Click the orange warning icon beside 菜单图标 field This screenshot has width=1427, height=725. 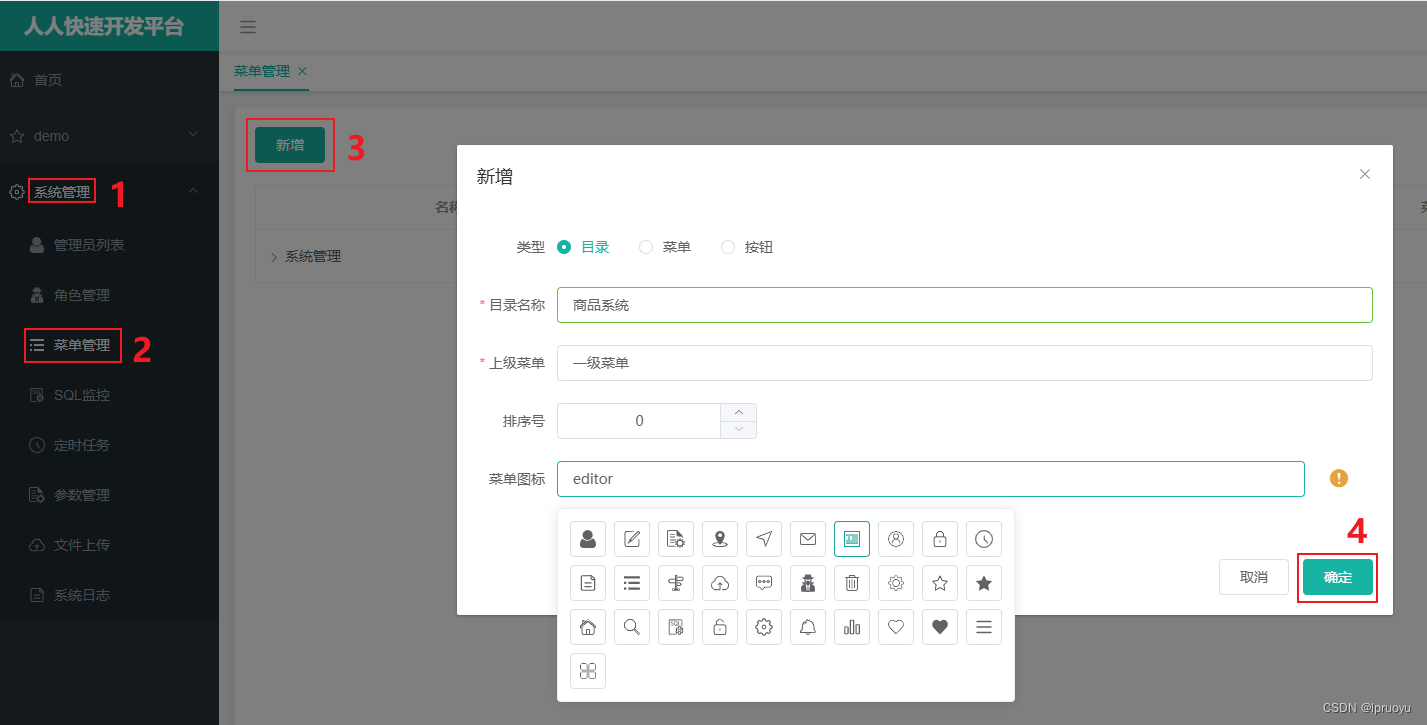(x=1339, y=479)
